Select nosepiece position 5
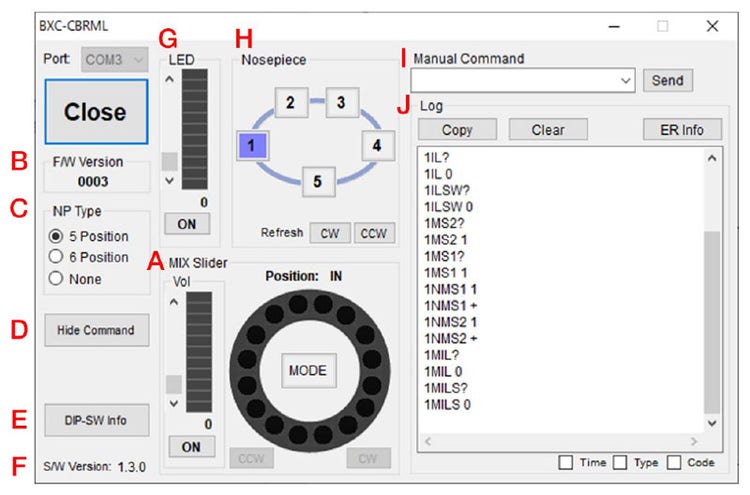This screenshot has height=495, width=750. point(317,182)
